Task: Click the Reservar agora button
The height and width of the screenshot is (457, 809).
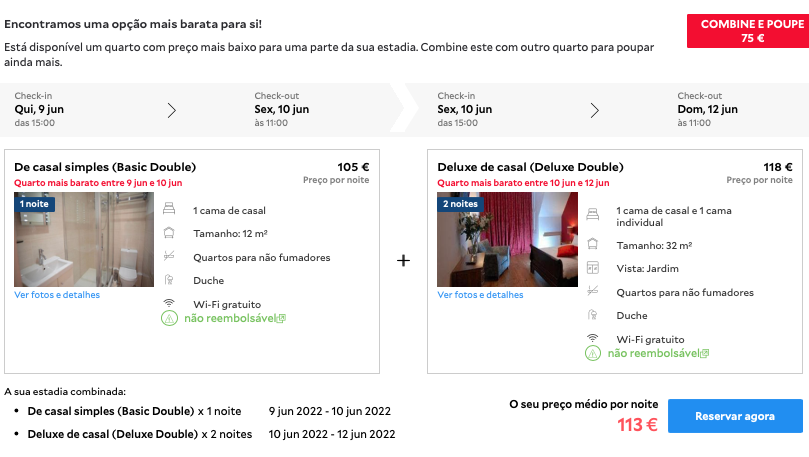Action: [735, 416]
